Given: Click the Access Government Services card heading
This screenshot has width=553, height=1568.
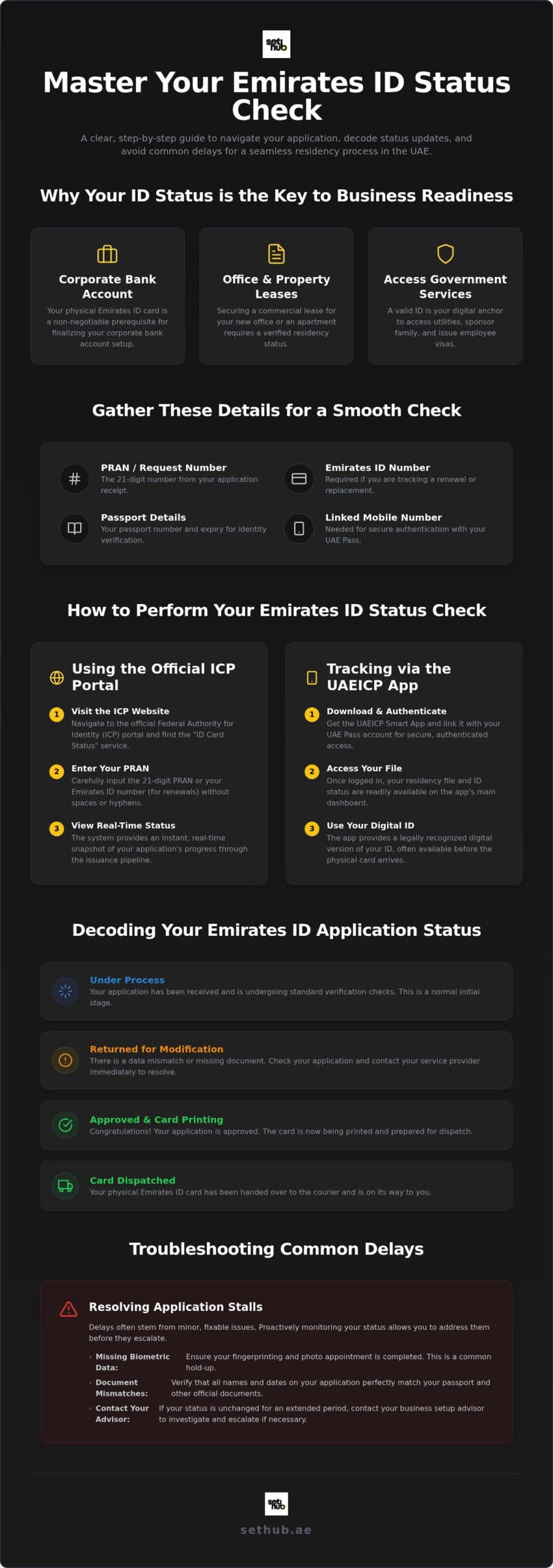Looking at the screenshot, I should coord(445,286).
